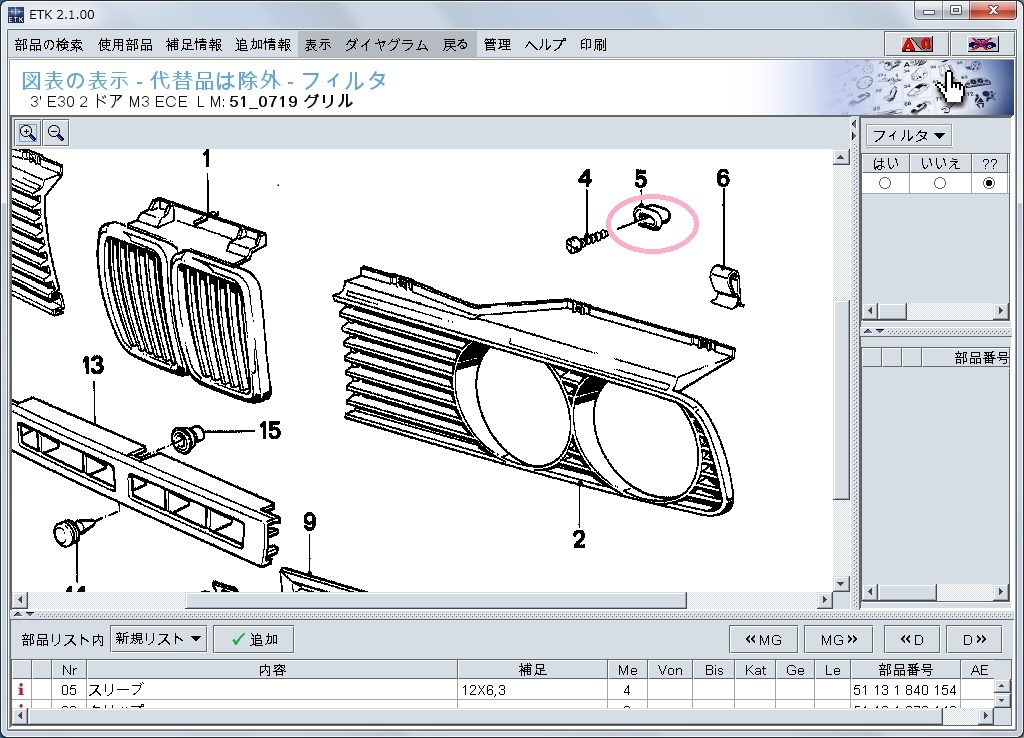The image size is (1024, 738).
Task: Open the 追加情報 menu
Action: [263, 44]
